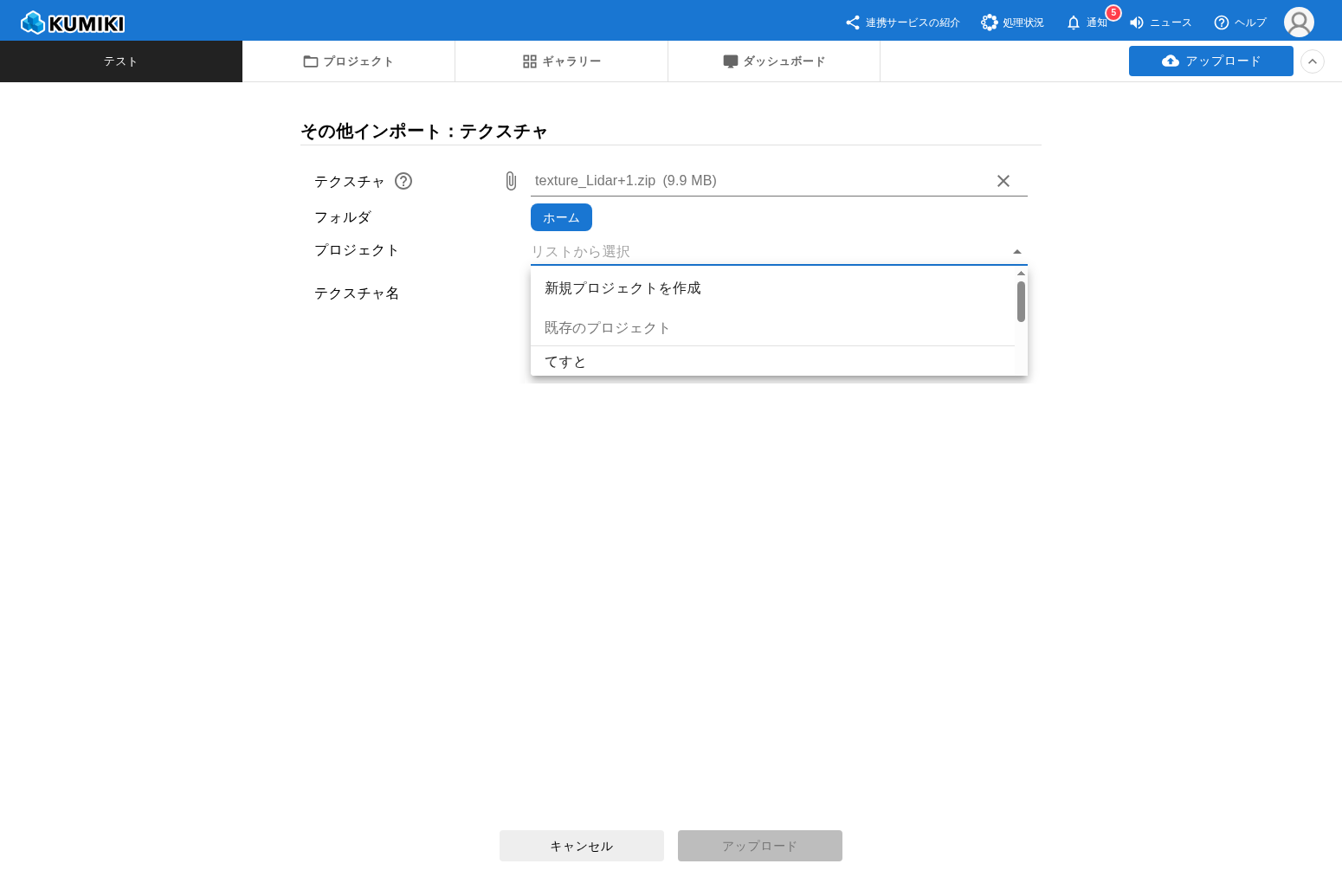Click the KUMIKI logo in header
The image size is (1342, 896).
[73, 23]
